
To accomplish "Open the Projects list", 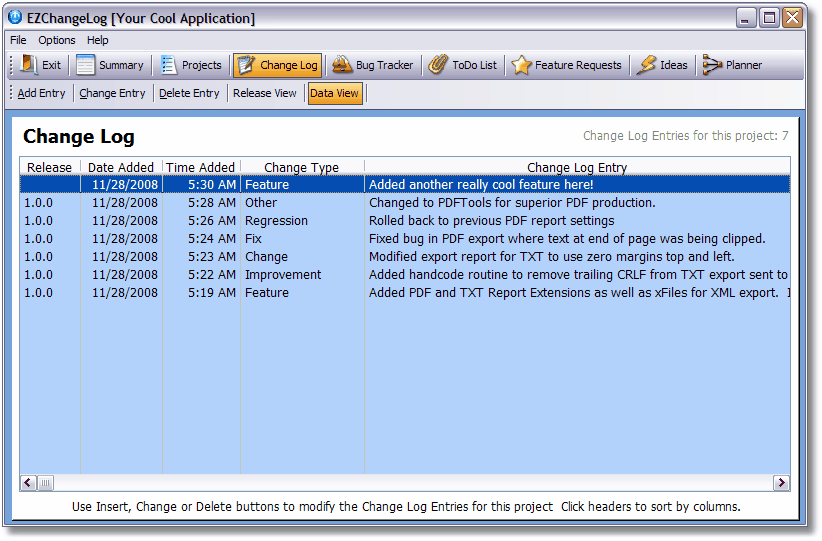I will tap(191, 66).
